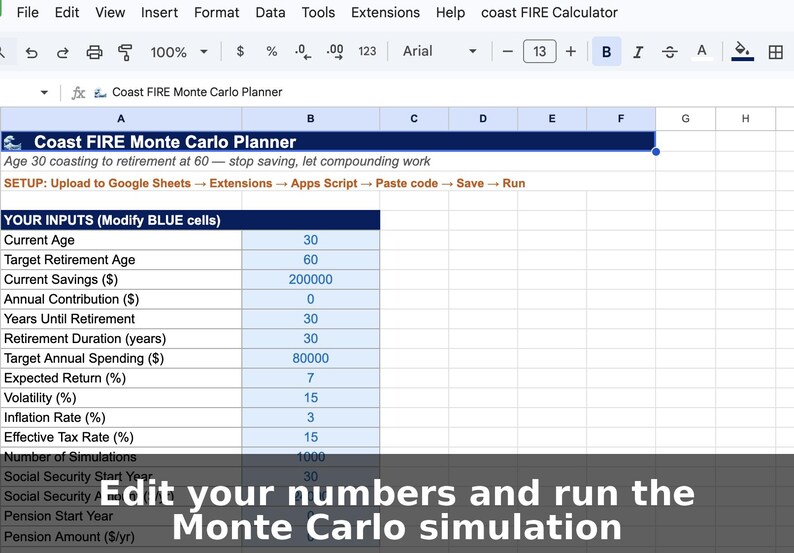794x553 pixels.
Task: Click the YOUR INPUTS header cell
Action: tap(190, 220)
